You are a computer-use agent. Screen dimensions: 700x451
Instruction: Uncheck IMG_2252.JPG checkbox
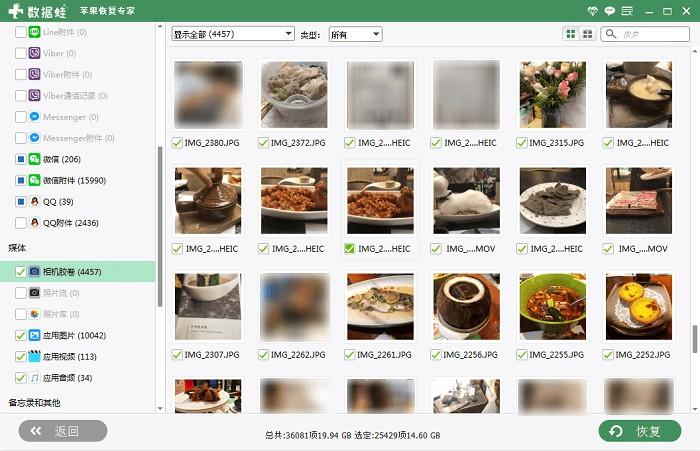tap(608, 355)
